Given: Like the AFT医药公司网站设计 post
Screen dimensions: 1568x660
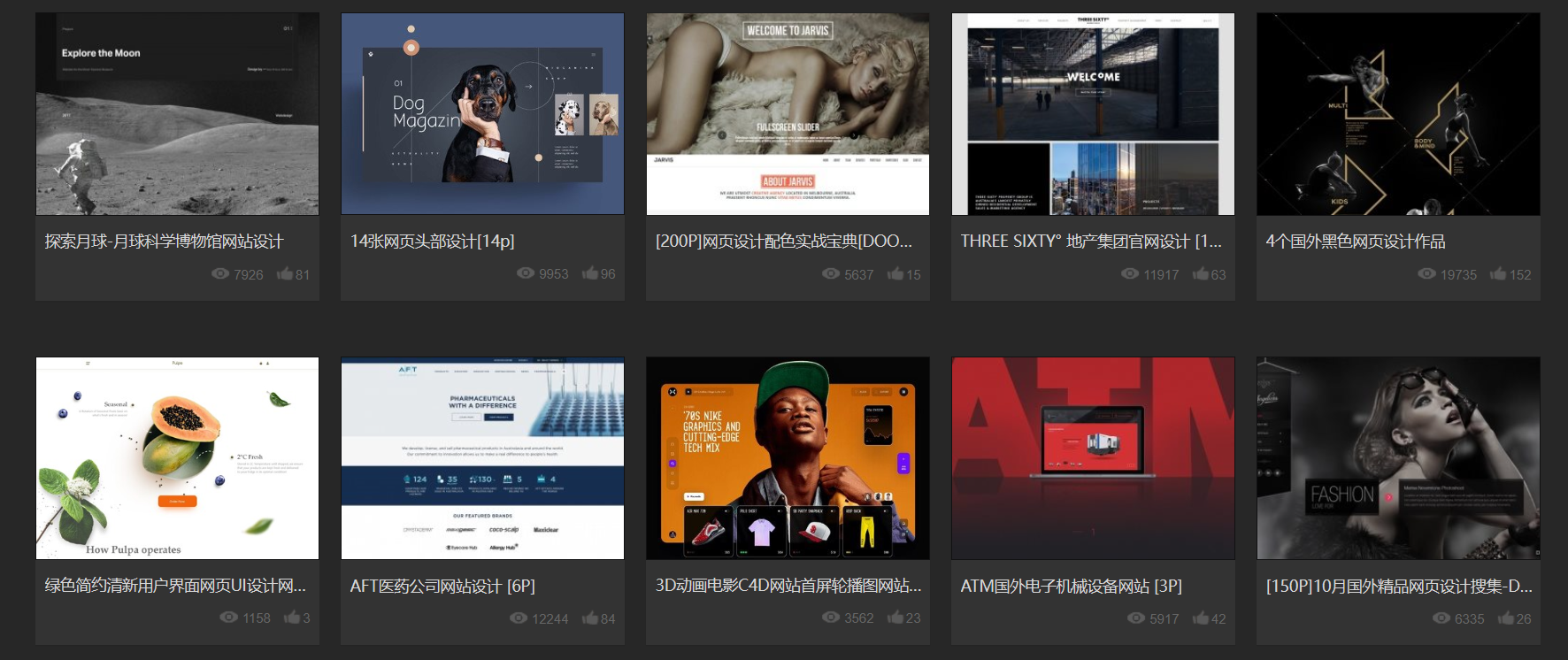Looking at the screenshot, I should point(589,618).
